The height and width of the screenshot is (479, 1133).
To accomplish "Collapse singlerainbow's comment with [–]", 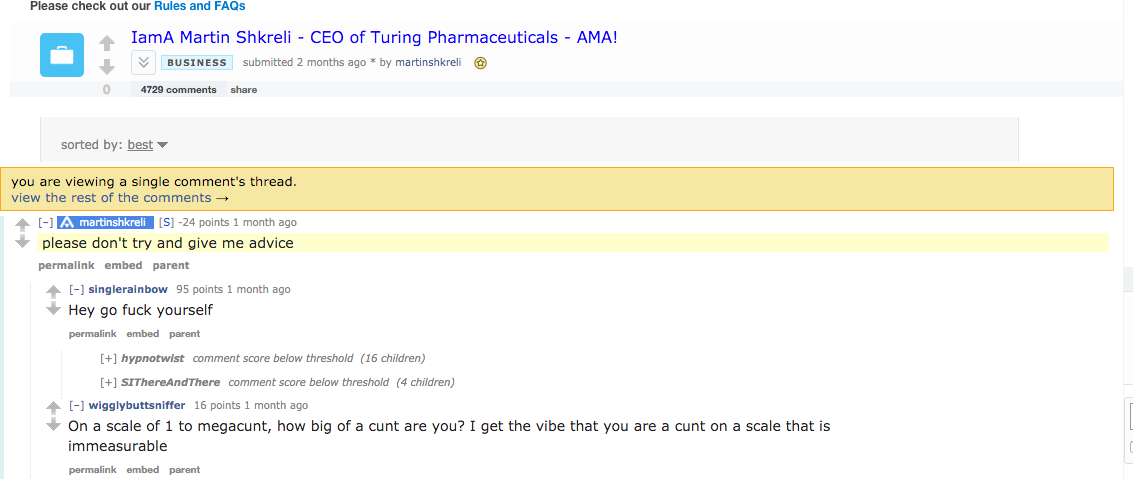I will click(77, 290).
